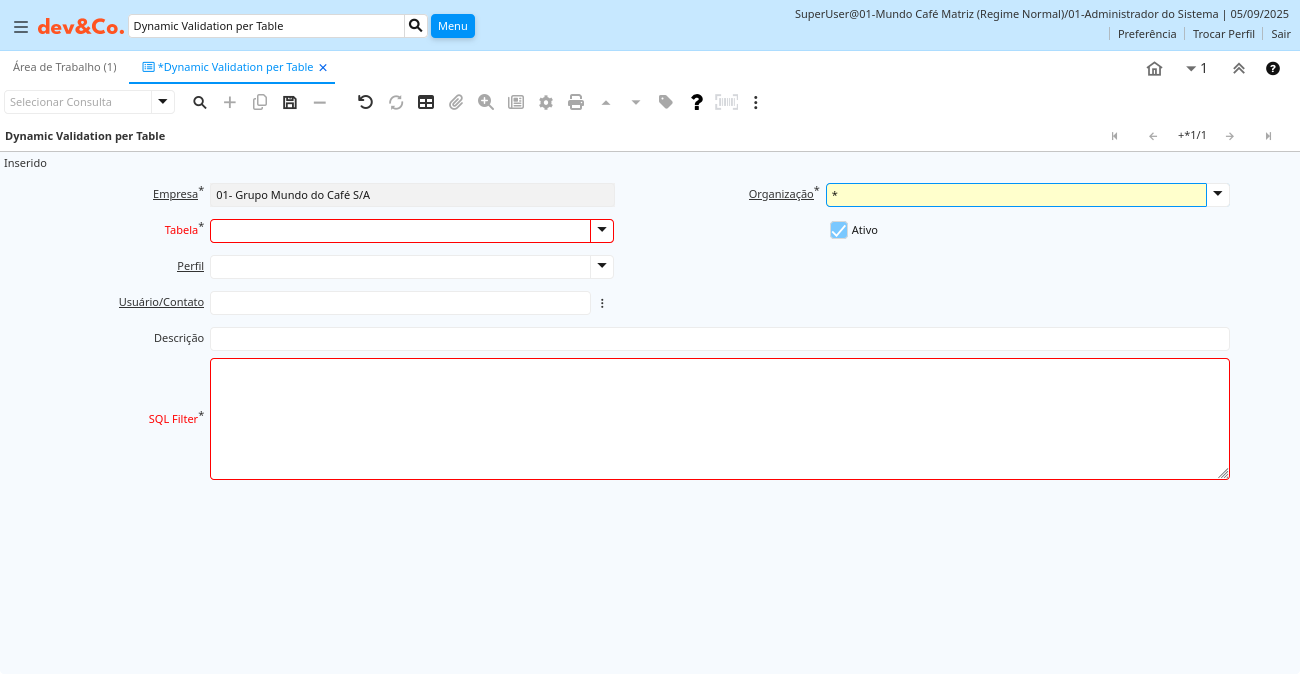Open the hamburger menu next to dev&Co. logo
Viewport: 1300px width, 674px height.
pos(21,27)
